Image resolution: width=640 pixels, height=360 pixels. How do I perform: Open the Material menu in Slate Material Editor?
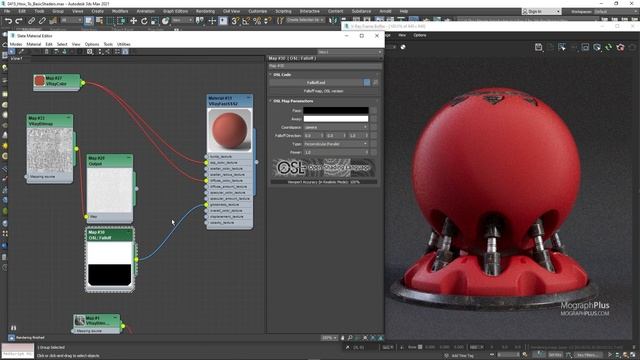[34, 44]
